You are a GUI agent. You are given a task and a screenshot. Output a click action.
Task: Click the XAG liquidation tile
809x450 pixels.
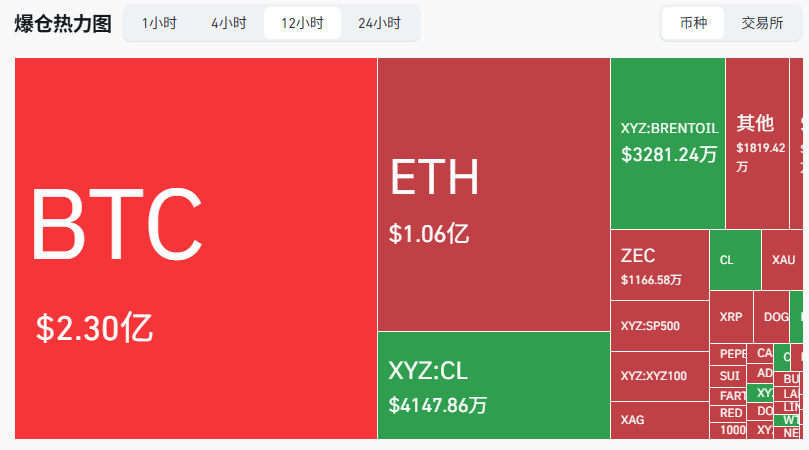659,420
